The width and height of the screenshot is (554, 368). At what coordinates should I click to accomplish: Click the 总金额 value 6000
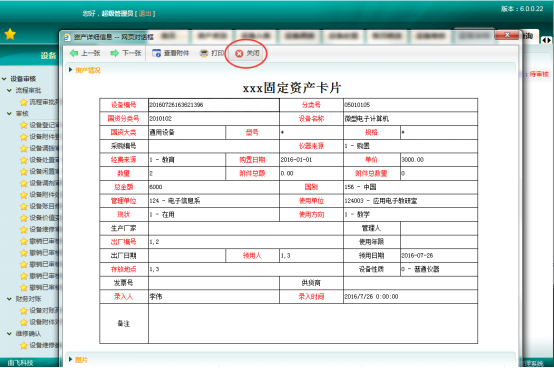tap(156, 187)
